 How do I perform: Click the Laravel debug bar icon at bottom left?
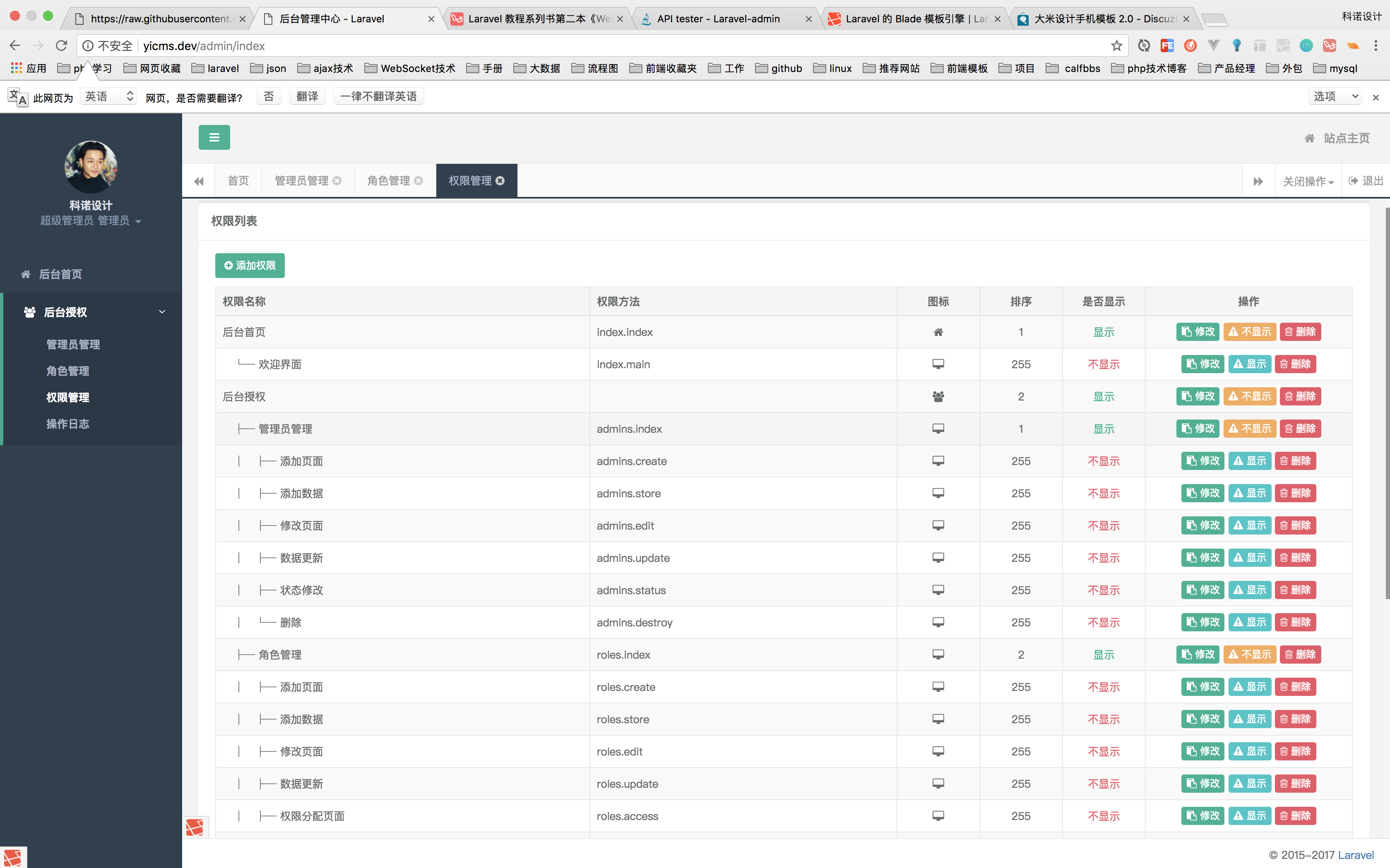(13, 858)
